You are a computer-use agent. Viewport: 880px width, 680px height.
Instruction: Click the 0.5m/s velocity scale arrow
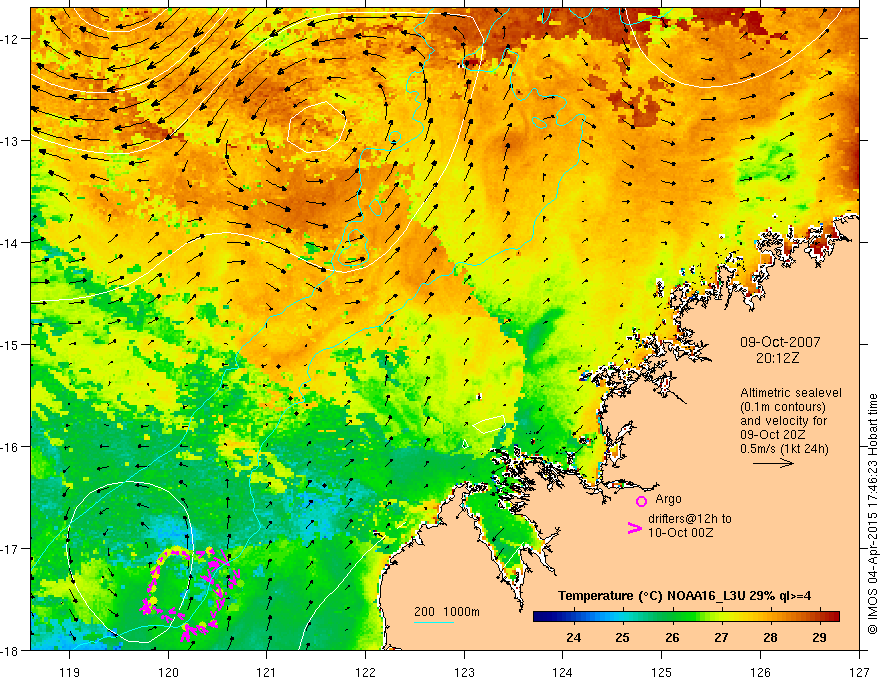click(773, 463)
